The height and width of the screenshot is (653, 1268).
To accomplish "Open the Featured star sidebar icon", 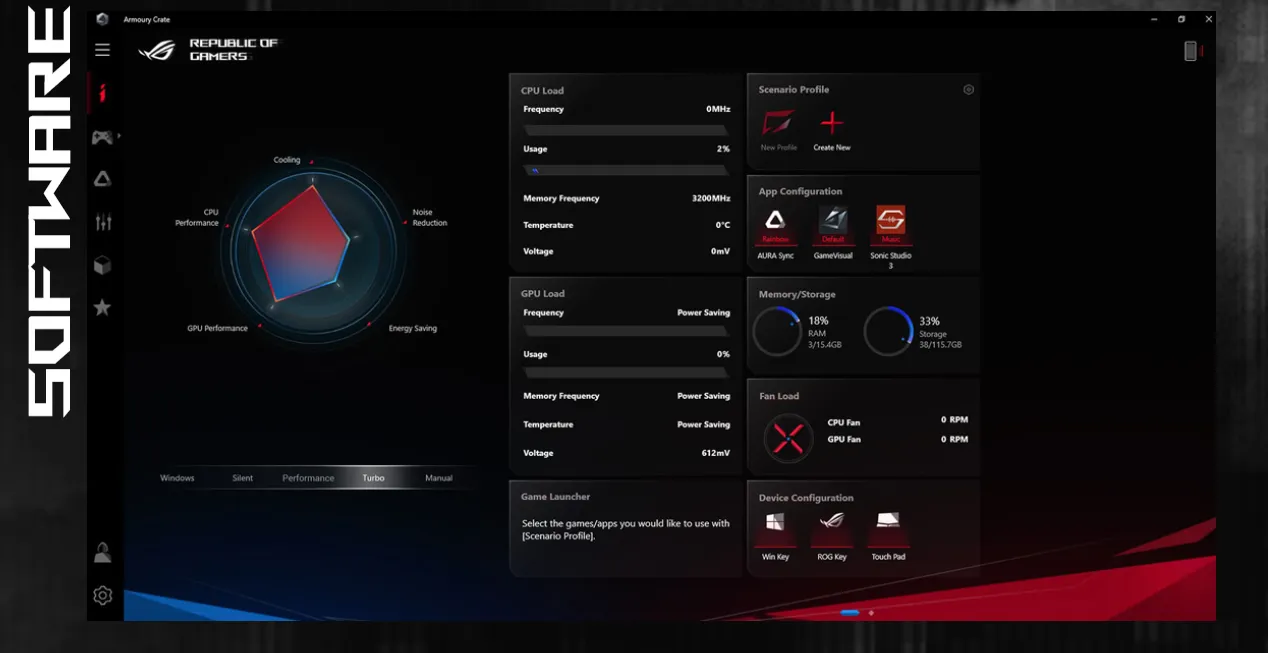I will pyautogui.click(x=102, y=307).
